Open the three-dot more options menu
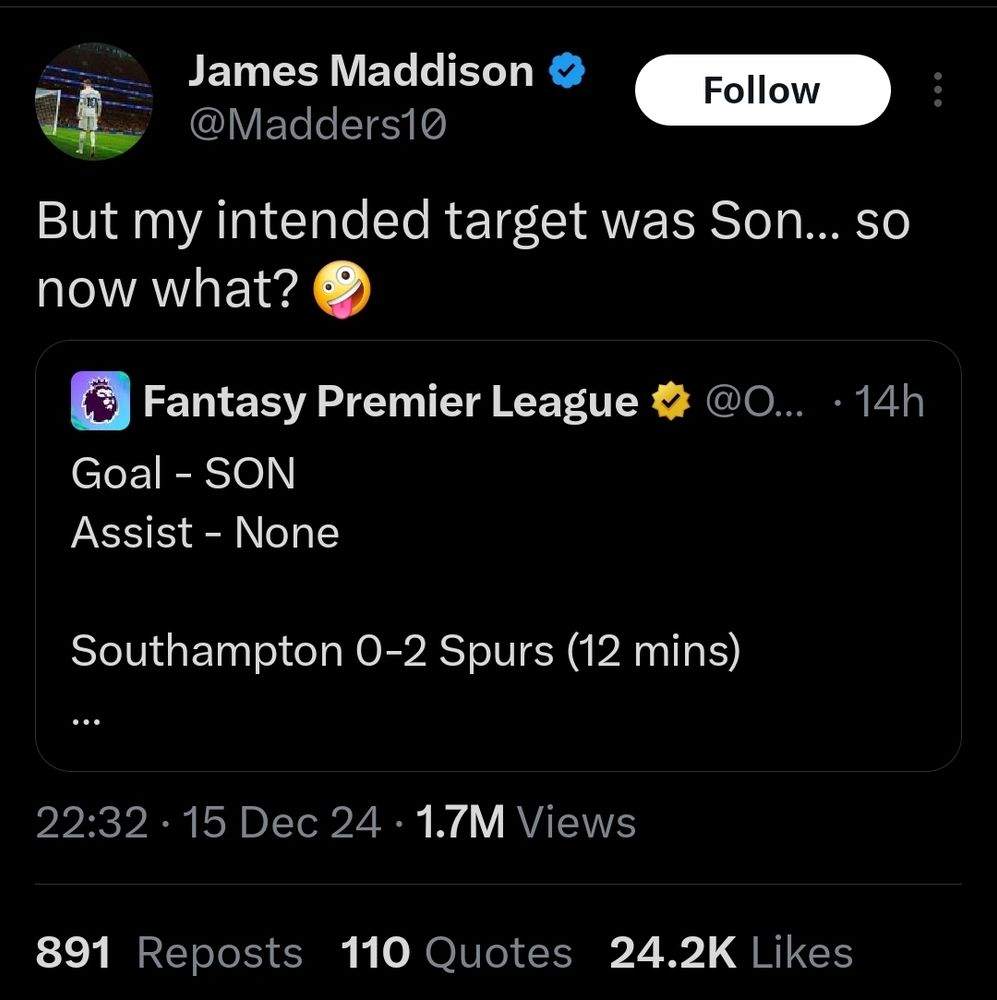The image size is (997, 1000). (937, 91)
